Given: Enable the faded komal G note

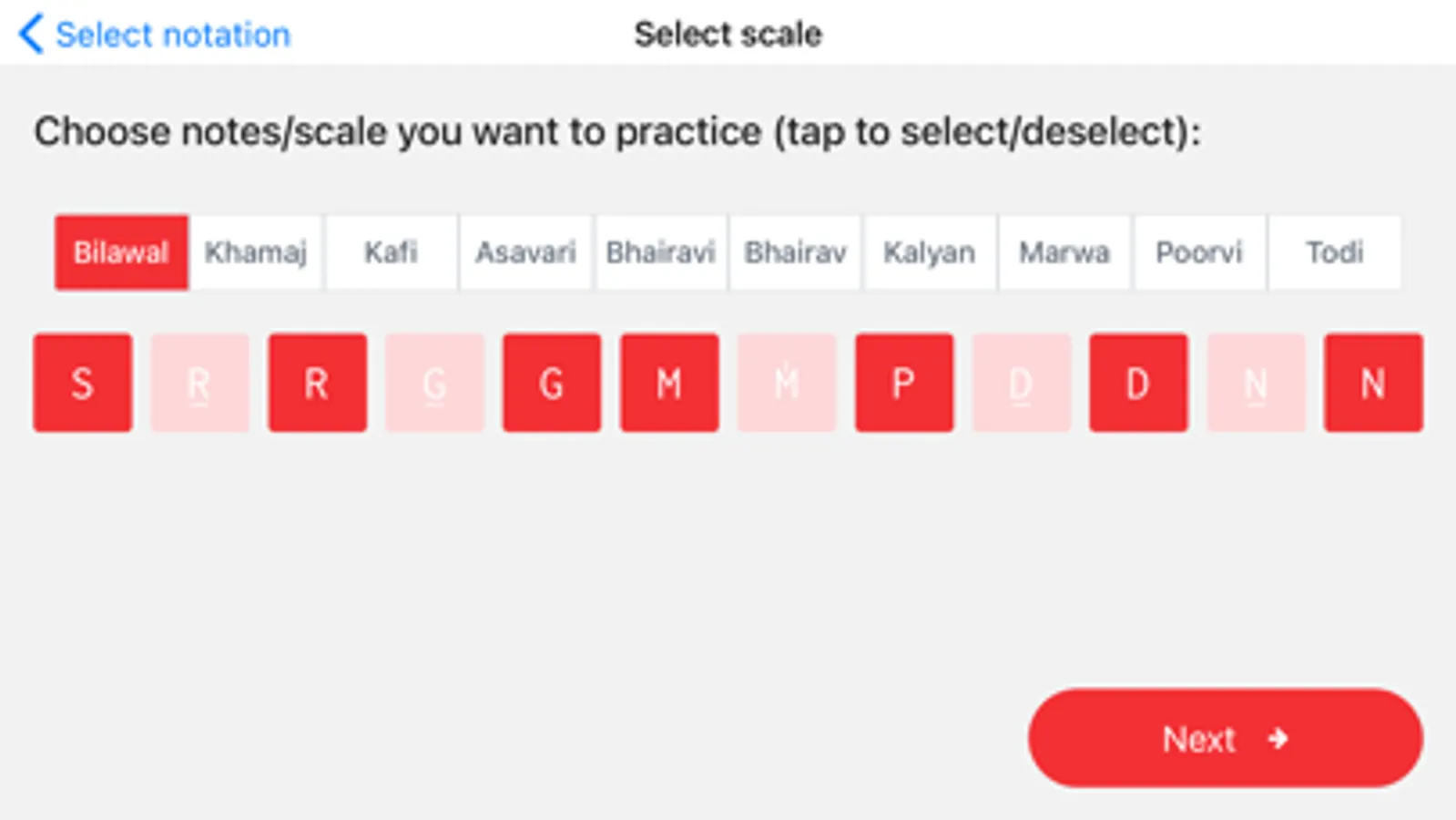Looking at the screenshot, I should (434, 383).
